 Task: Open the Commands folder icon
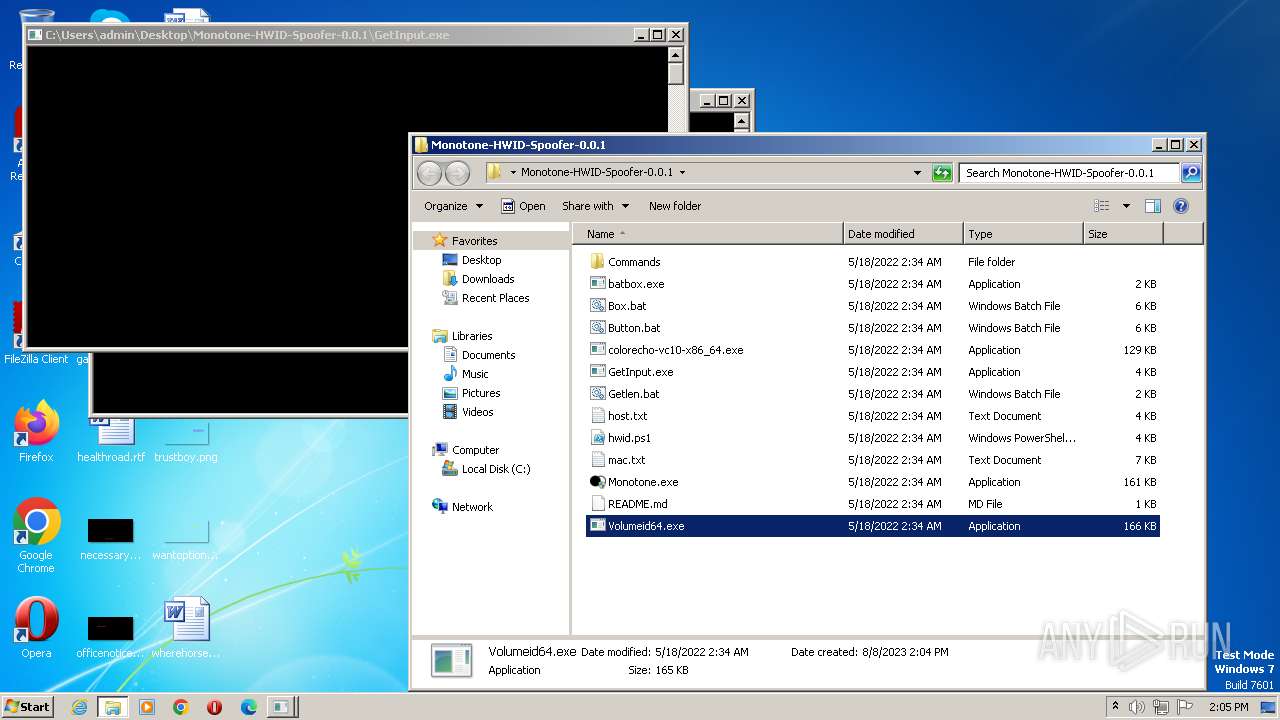pyautogui.click(x=598, y=262)
